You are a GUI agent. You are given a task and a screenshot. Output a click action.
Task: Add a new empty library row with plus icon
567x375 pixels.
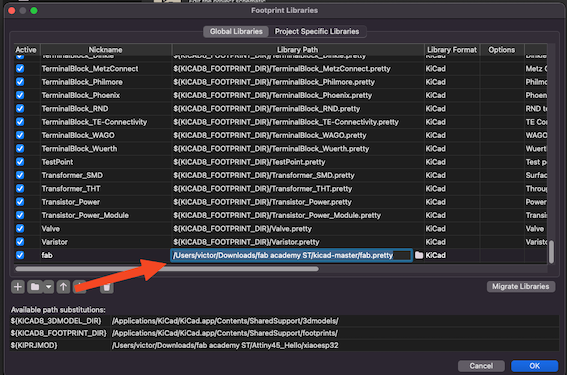click(17, 287)
